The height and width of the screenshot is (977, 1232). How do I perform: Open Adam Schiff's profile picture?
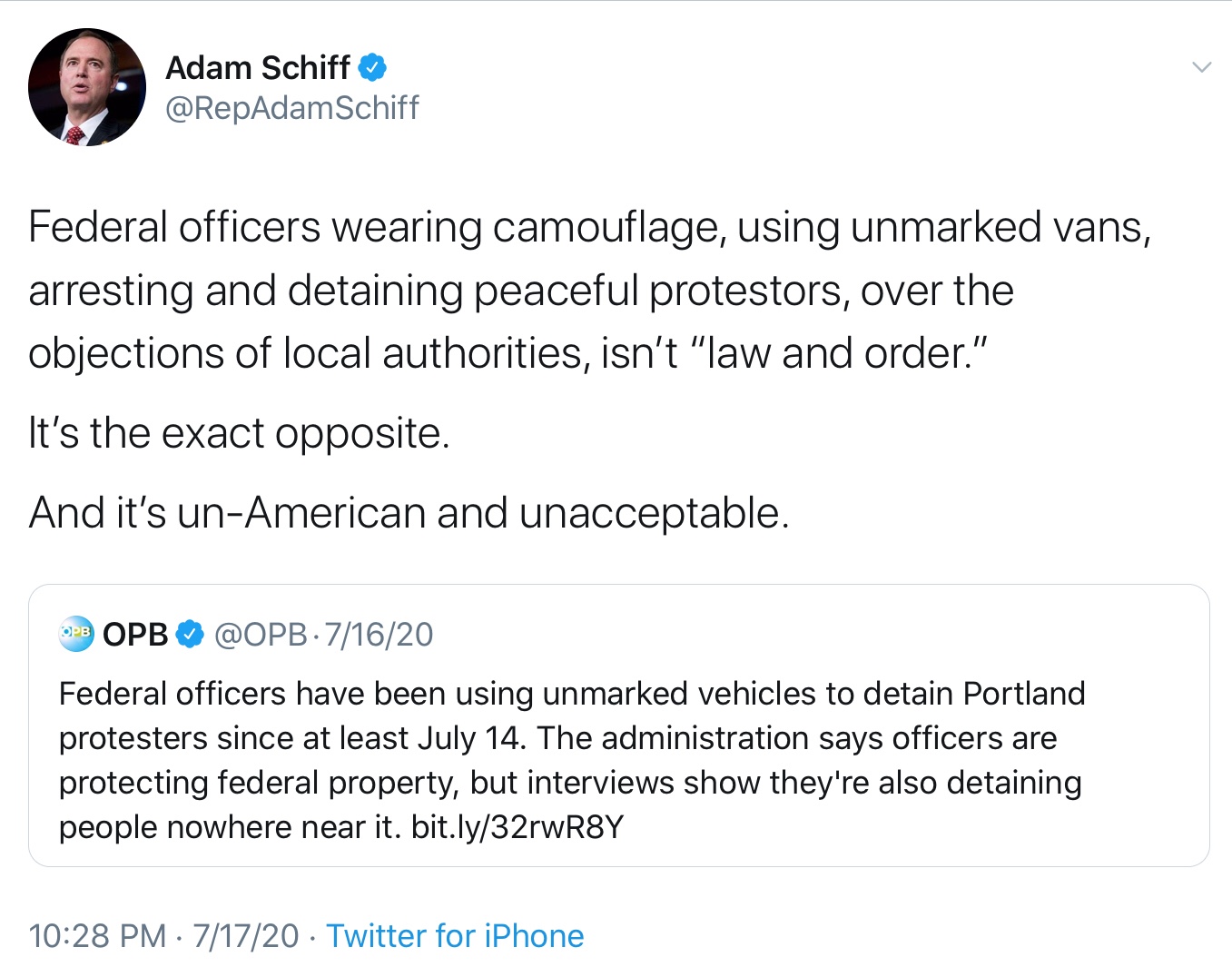point(87,87)
